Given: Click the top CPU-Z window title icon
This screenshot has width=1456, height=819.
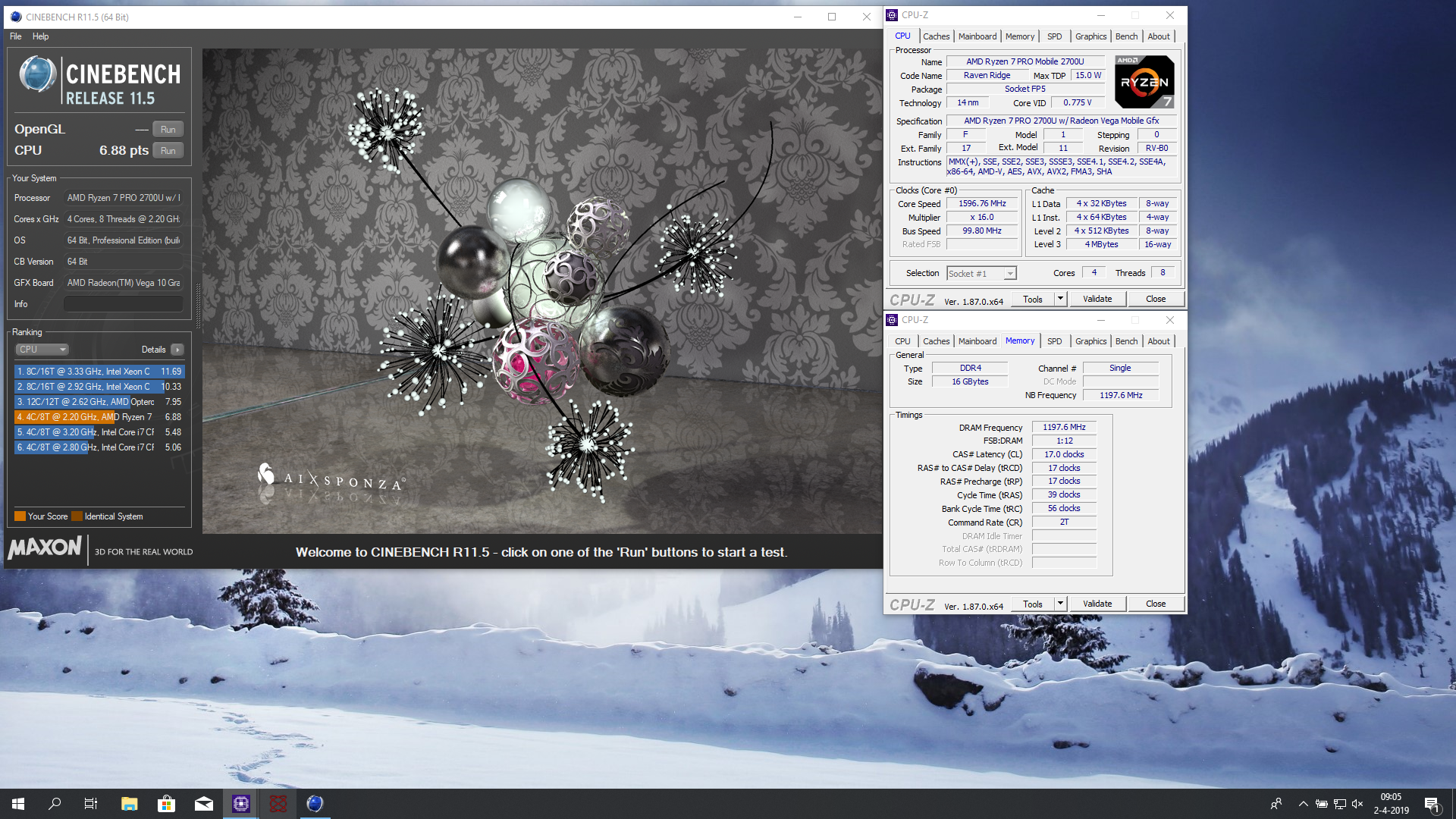Looking at the screenshot, I should 893,15.
